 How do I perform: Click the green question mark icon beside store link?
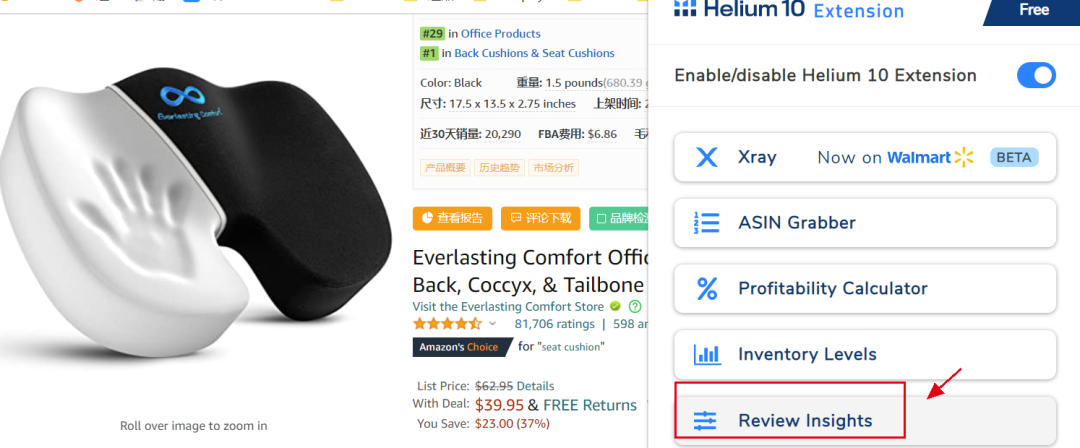click(635, 307)
